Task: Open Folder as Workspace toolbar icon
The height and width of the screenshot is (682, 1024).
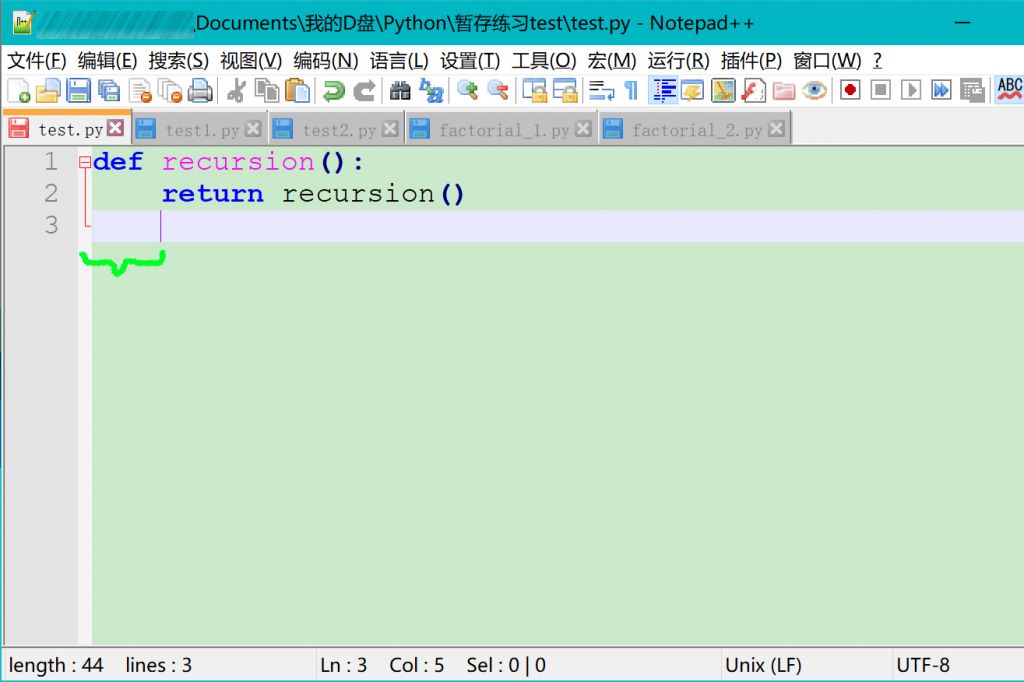Action: [x=784, y=90]
